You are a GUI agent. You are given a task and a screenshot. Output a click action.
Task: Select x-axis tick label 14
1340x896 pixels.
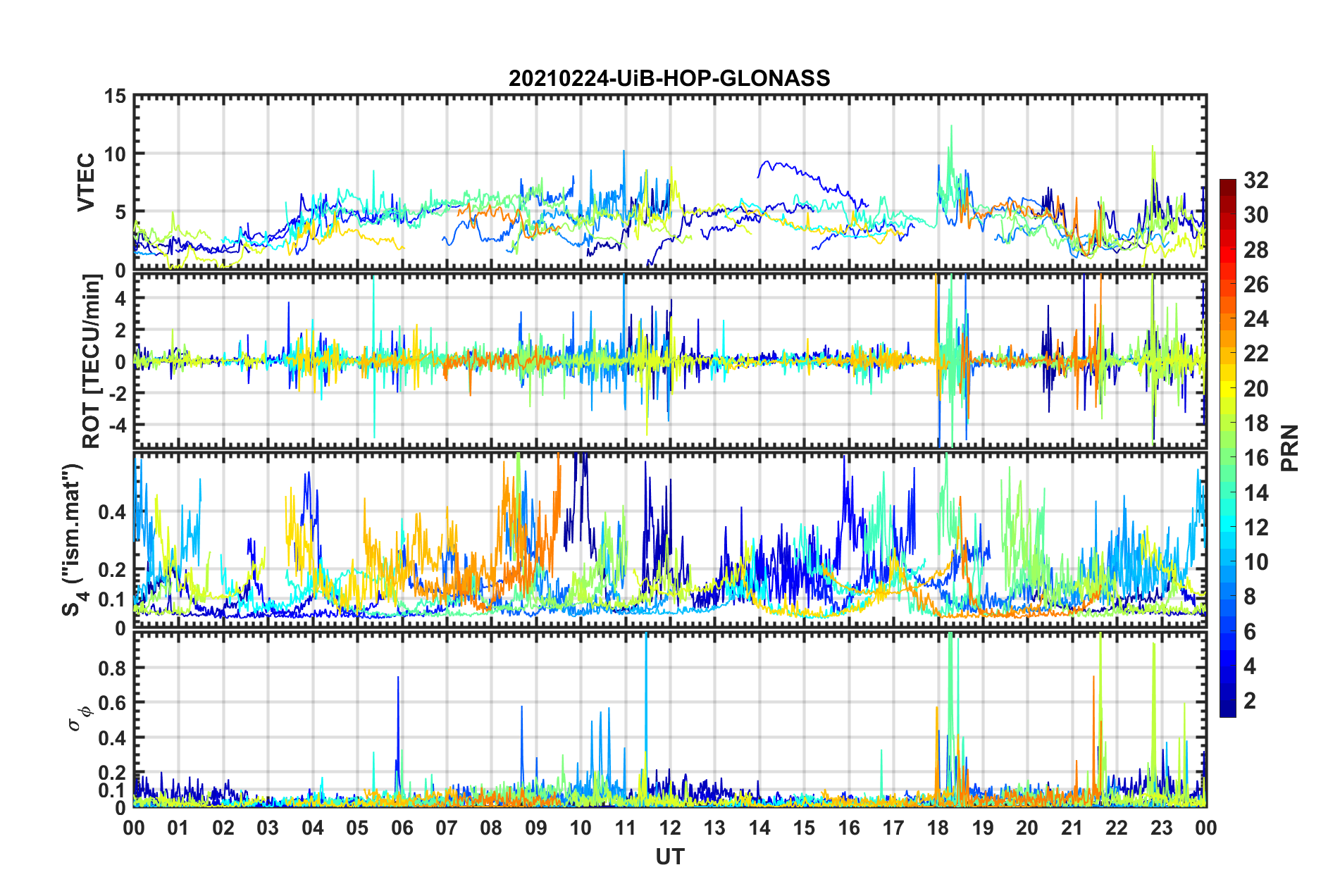point(759,827)
